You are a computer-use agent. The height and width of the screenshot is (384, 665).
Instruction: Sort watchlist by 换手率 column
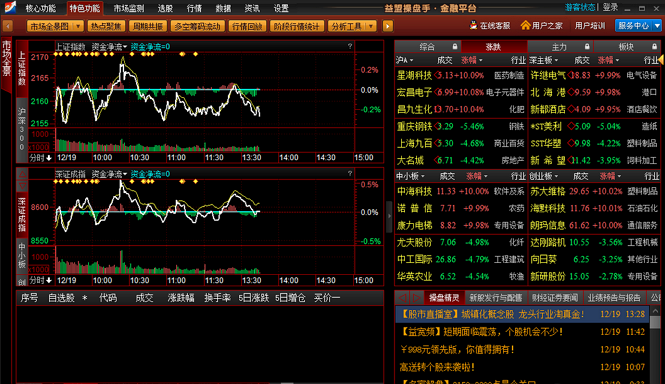click(217, 298)
